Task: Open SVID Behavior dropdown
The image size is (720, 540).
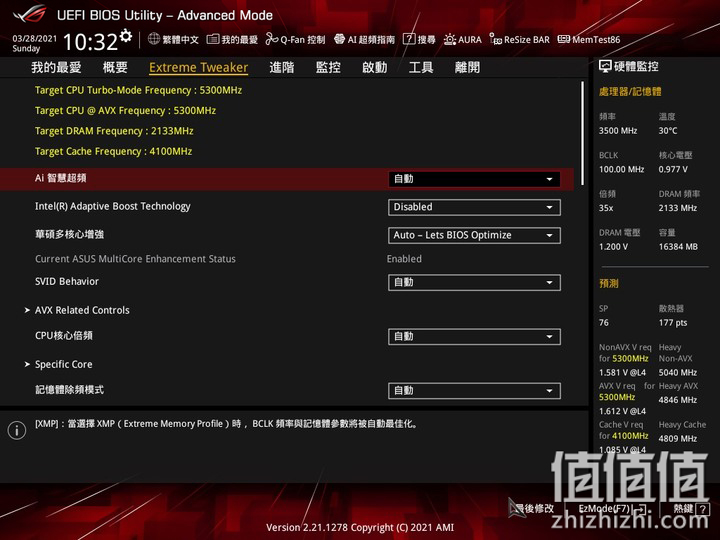Action: click(x=474, y=282)
